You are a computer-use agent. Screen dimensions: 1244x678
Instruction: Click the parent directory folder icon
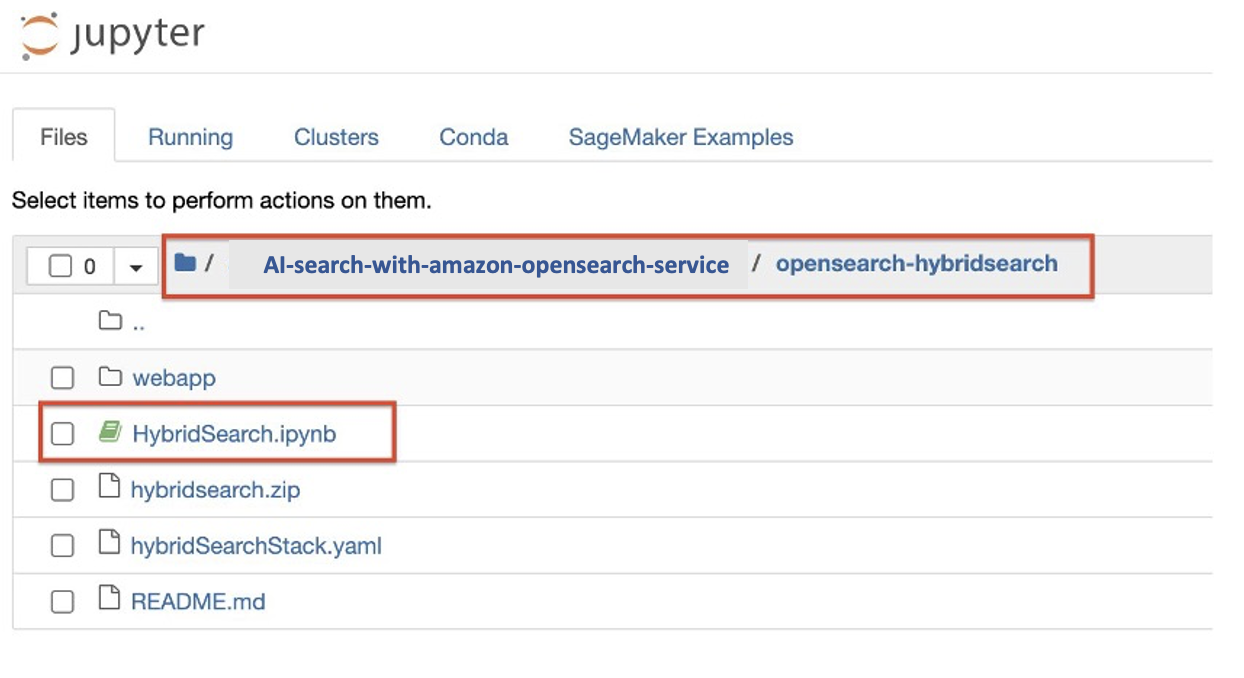tap(110, 321)
